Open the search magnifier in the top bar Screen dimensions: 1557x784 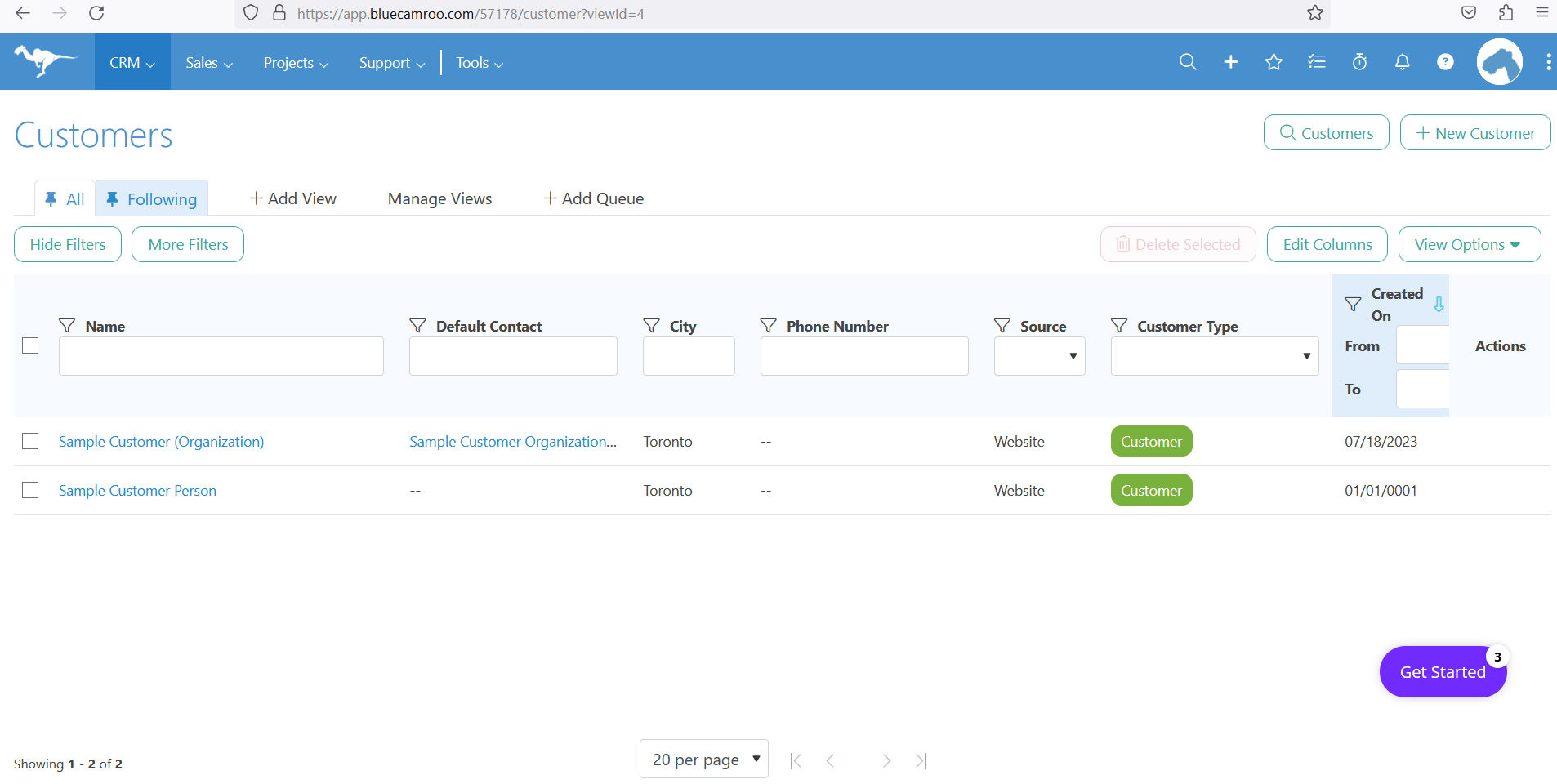pyautogui.click(x=1188, y=62)
